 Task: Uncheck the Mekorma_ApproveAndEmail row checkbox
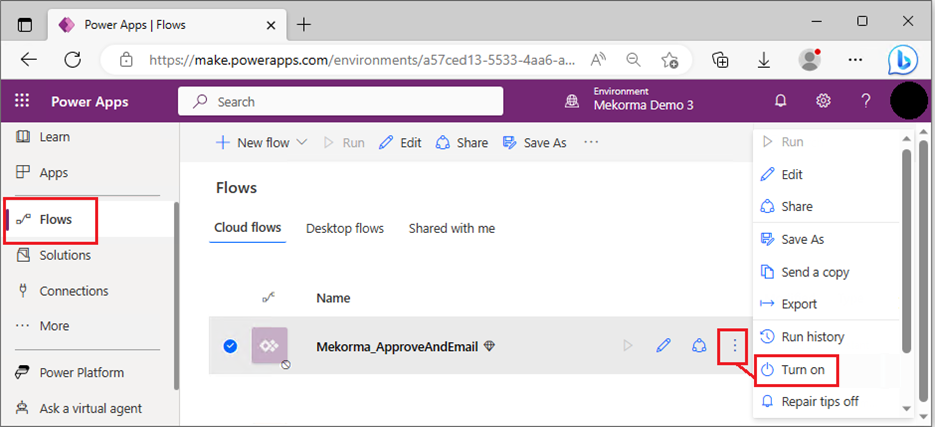(x=230, y=346)
